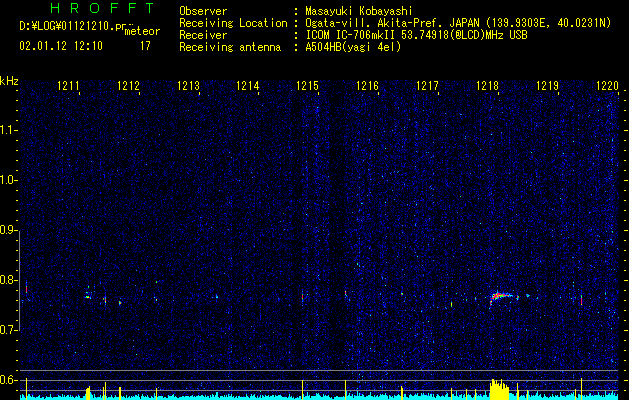Click the Receiving antenna label
This screenshot has width=629, height=400.
tap(230, 47)
